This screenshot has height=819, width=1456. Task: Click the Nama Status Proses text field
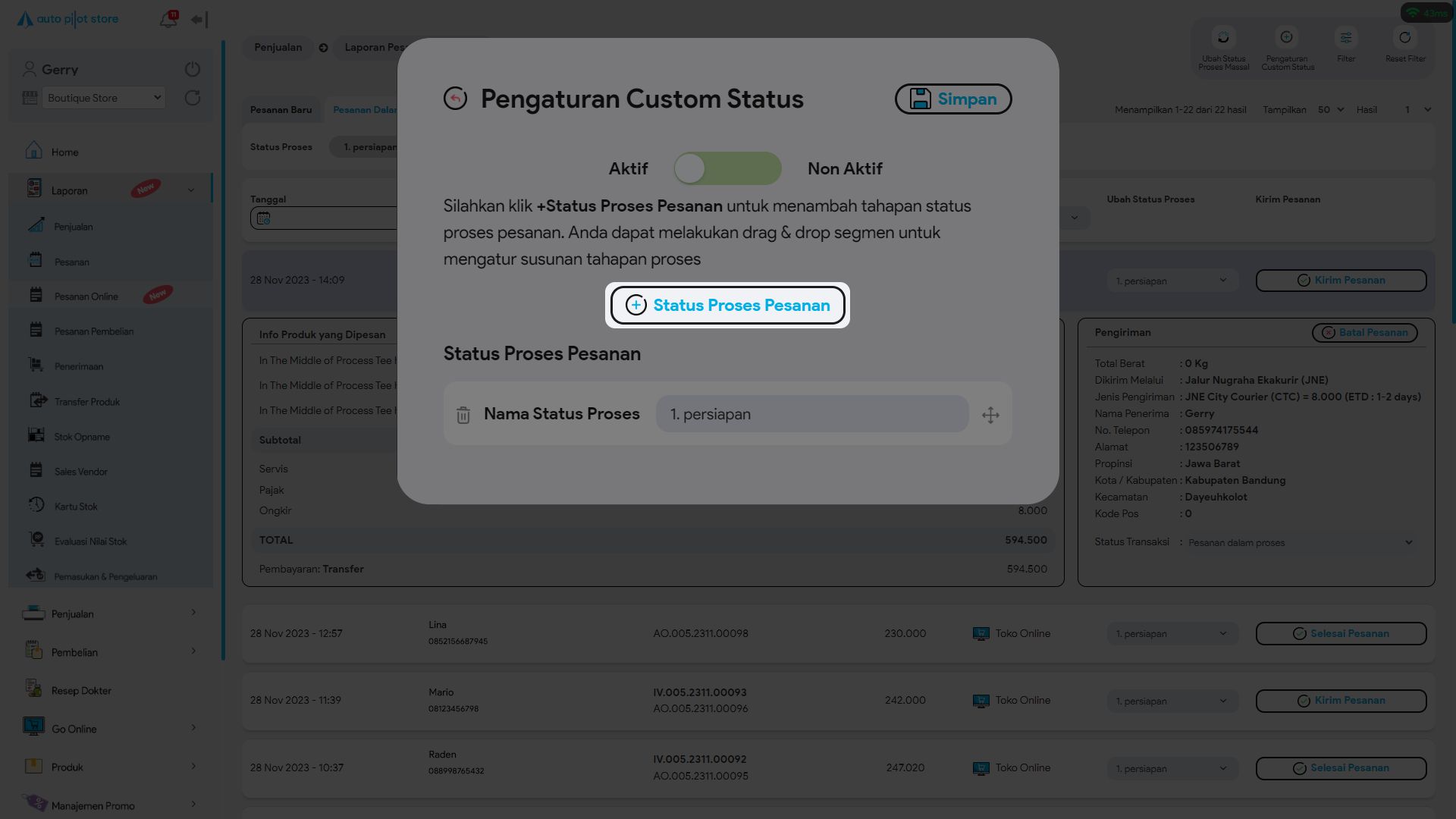(811, 414)
